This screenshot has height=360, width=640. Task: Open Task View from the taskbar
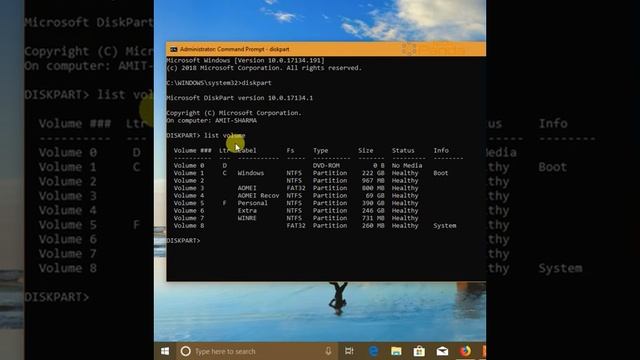(x=349, y=351)
